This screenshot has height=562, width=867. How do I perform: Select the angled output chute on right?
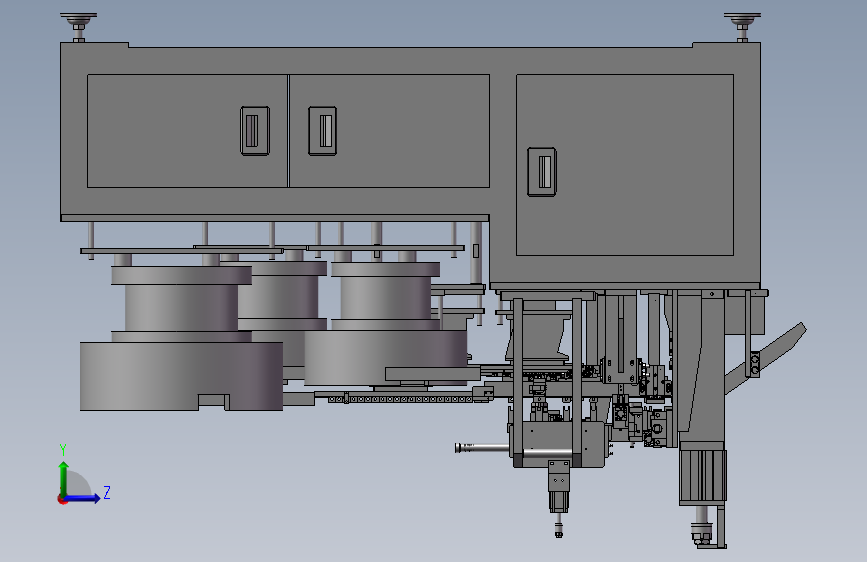766,358
